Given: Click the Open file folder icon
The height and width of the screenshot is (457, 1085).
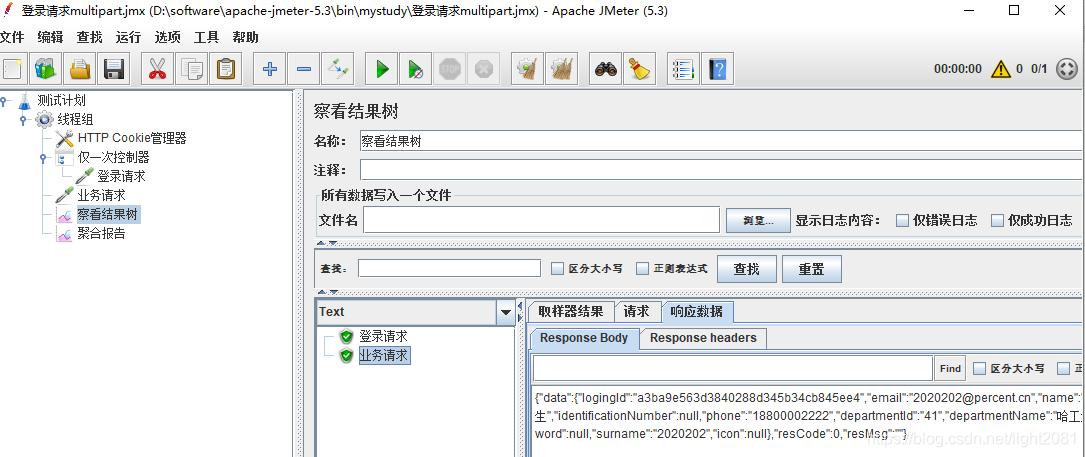Looking at the screenshot, I should pyautogui.click(x=79, y=69).
